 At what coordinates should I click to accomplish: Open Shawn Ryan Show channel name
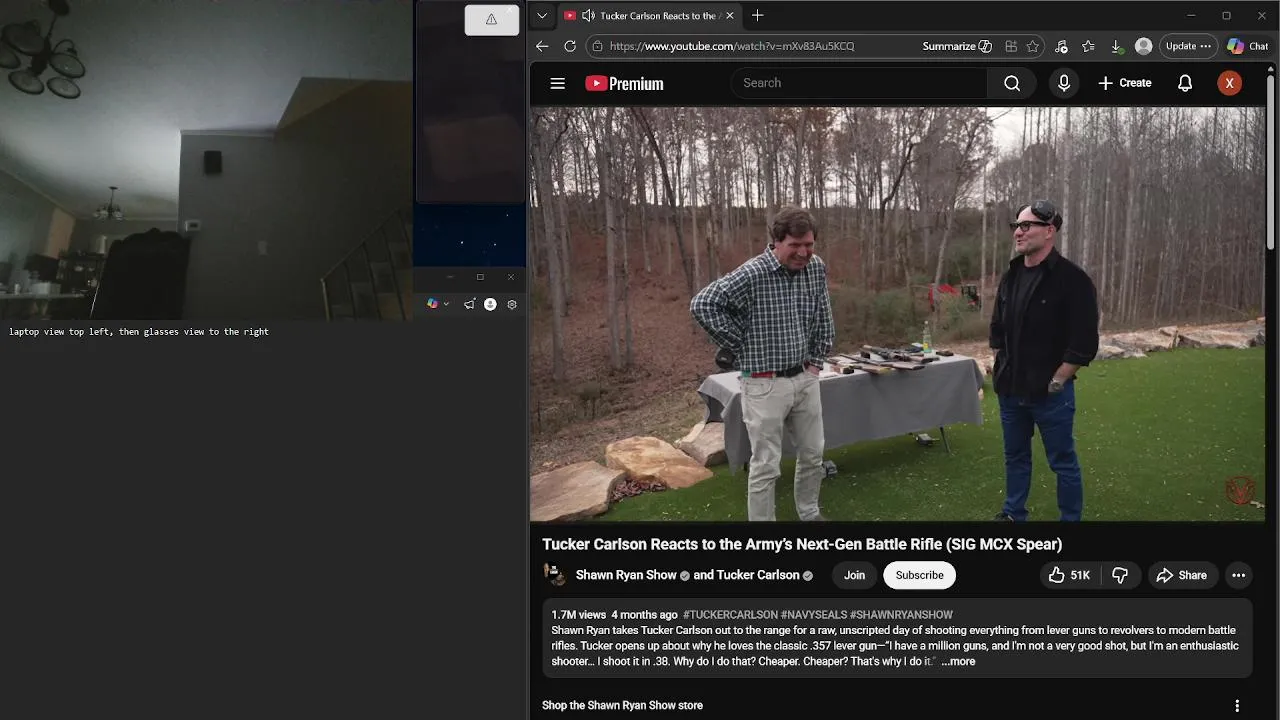pyautogui.click(x=626, y=575)
